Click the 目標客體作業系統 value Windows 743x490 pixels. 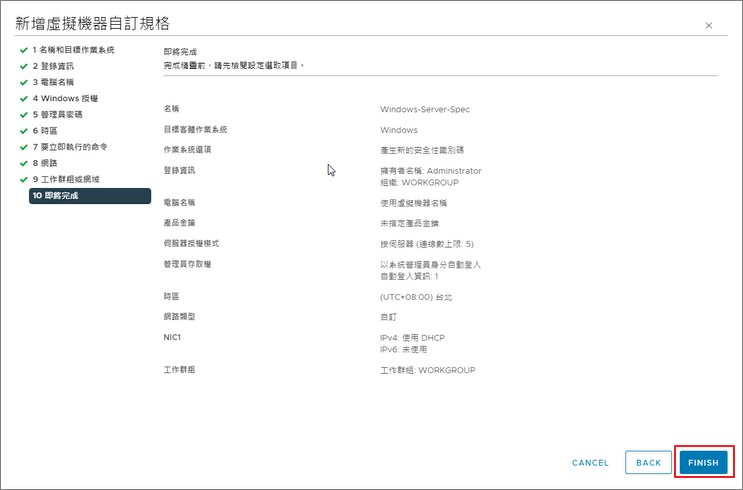pos(399,130)
